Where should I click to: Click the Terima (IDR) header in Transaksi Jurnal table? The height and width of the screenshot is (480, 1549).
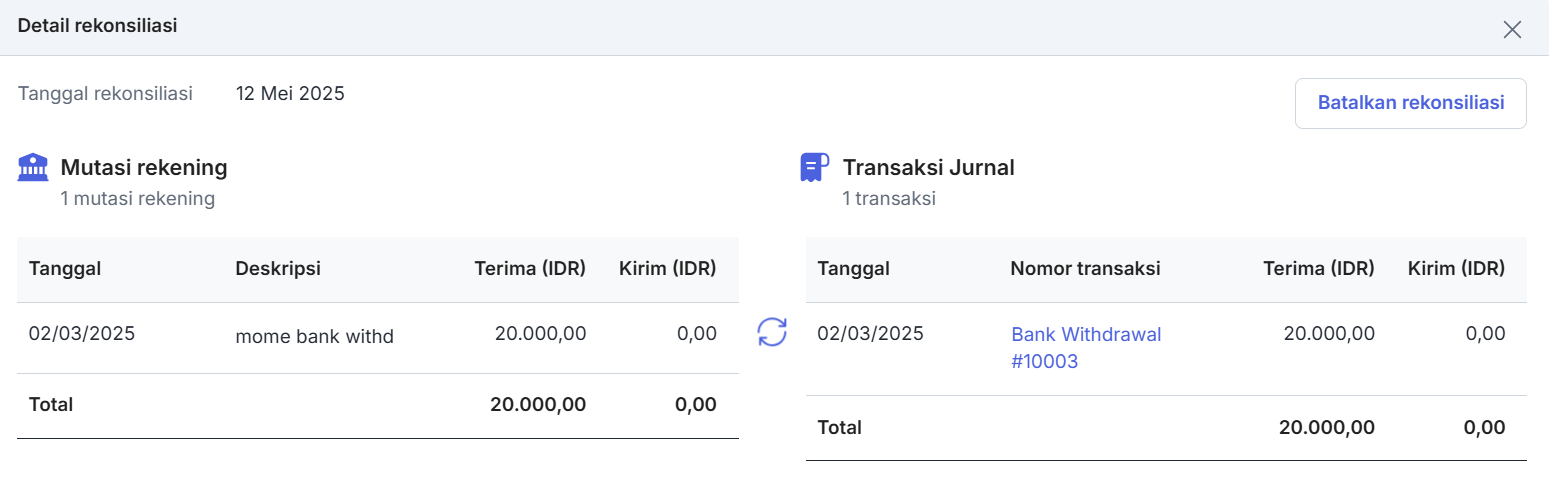[1319, 268]
